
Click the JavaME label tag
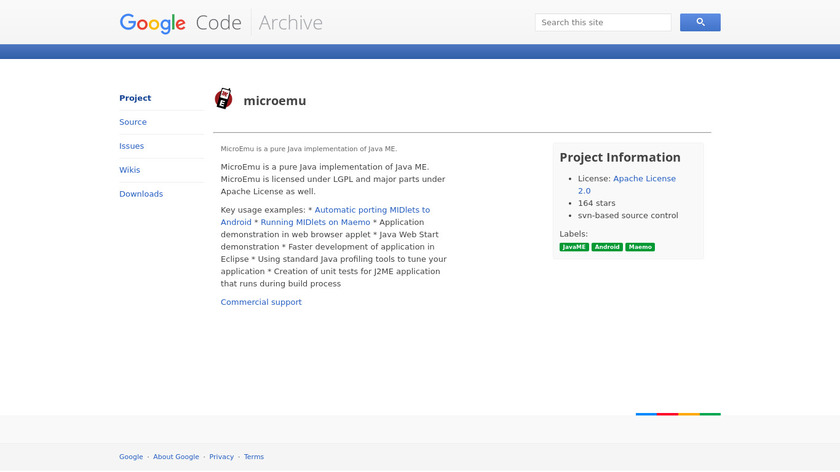click(574, 247)
